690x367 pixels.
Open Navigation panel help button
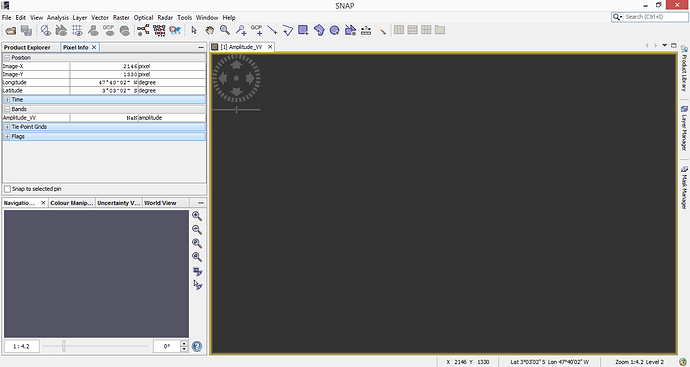tap(197, 346)
